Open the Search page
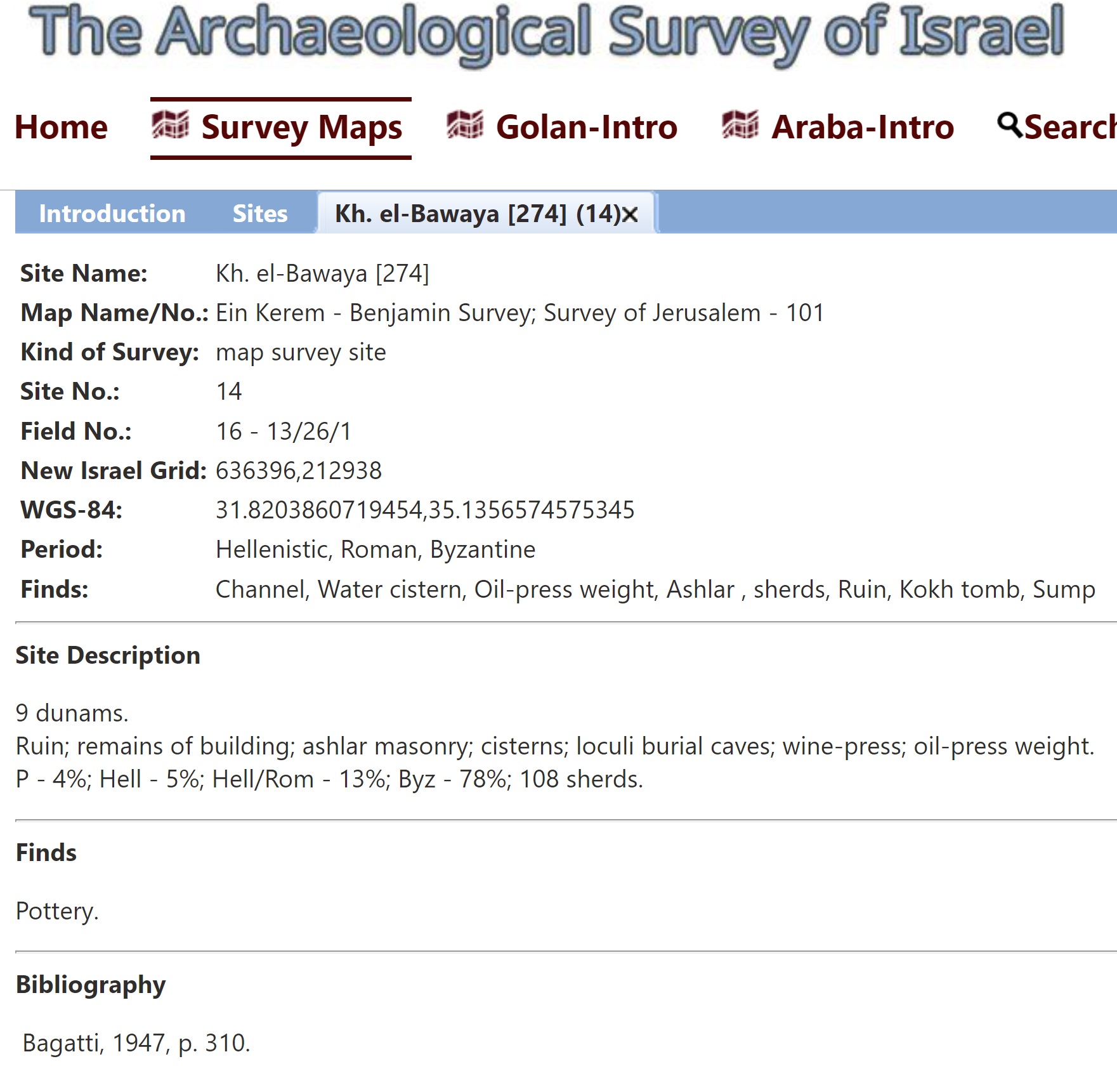Image resolution: width=1117 pixels, height=1092 pixels. coord(1057,128)
